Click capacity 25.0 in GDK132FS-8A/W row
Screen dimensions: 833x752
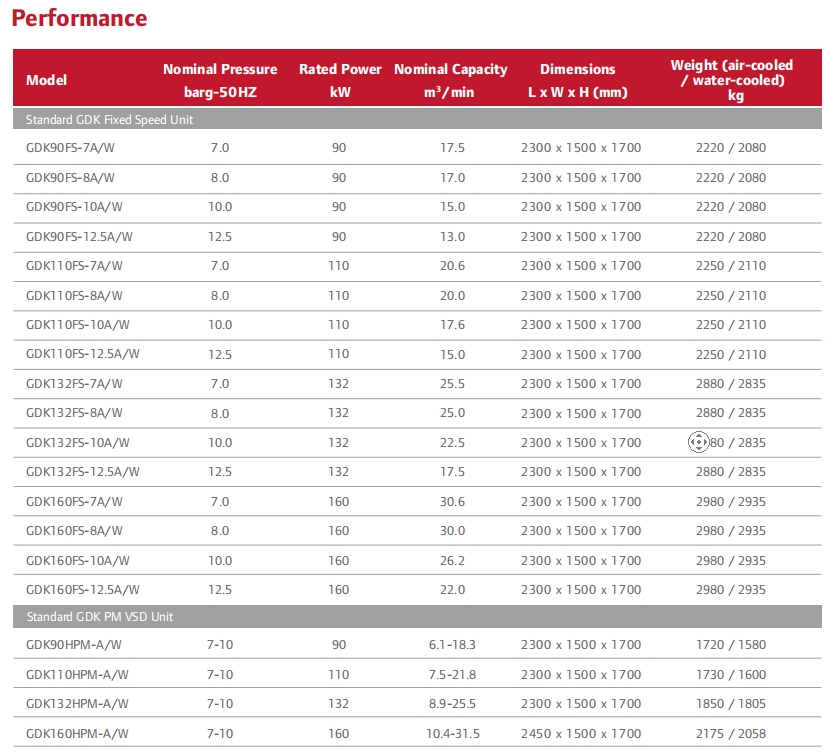(452, 413)
